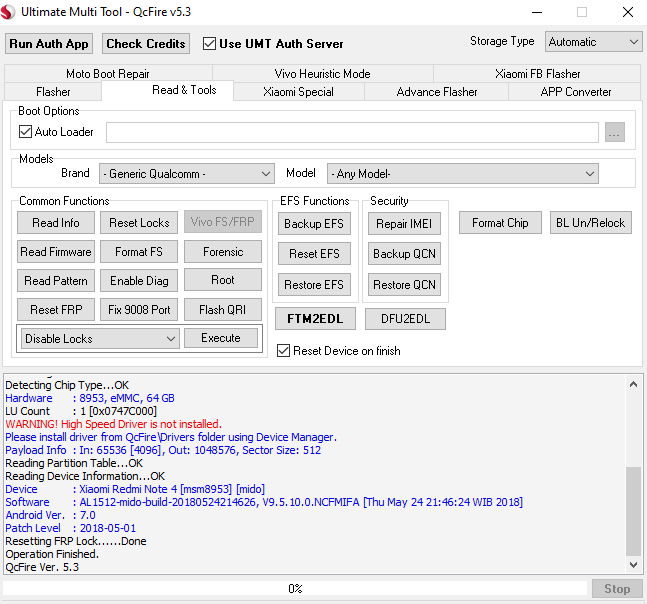Click the Enable Diag button
Viewport: 647px width, 604px height.
coord(139,281)
